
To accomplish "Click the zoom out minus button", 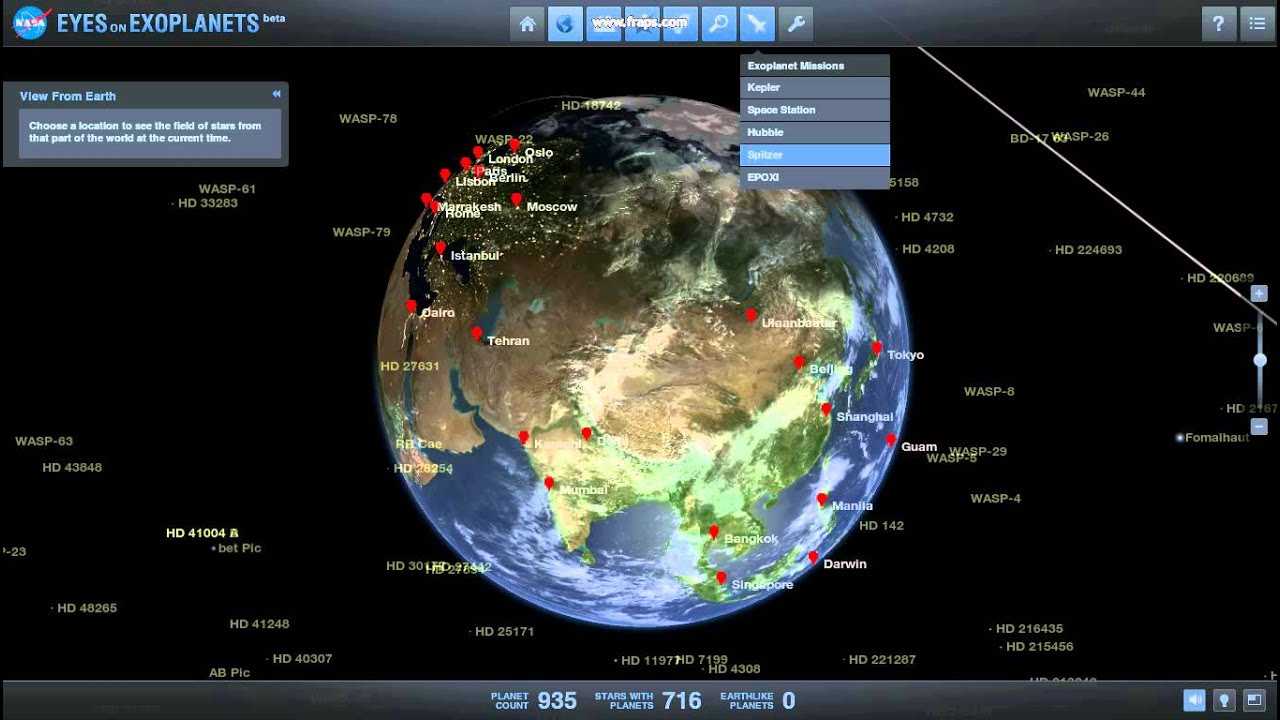I will click(x=1260, y=427).
